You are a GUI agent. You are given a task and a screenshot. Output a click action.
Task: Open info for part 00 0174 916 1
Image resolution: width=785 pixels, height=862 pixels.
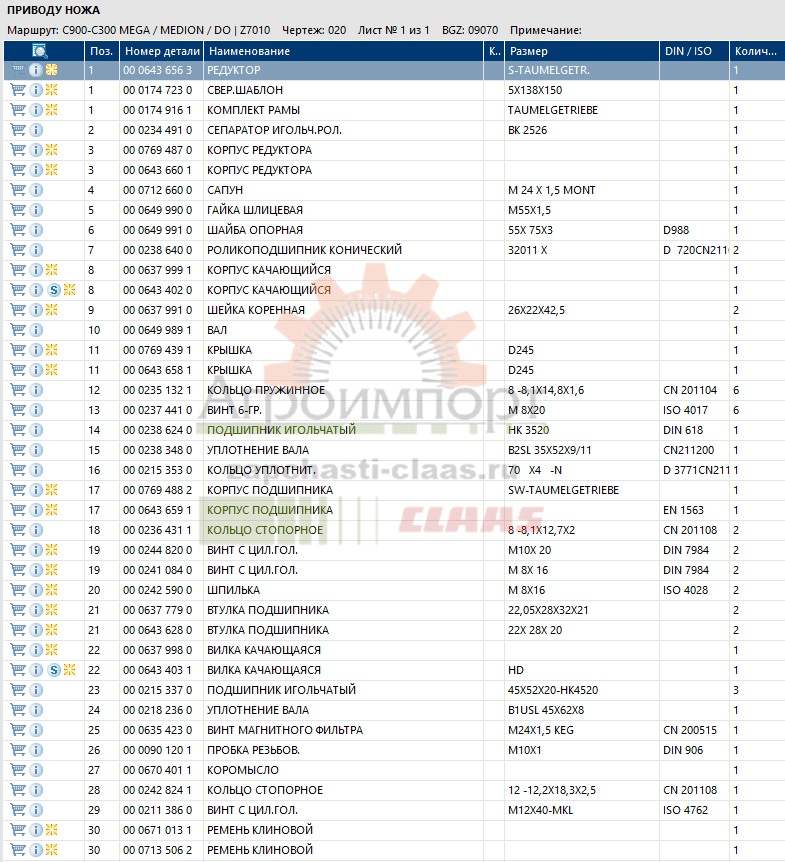coord(36,110)
